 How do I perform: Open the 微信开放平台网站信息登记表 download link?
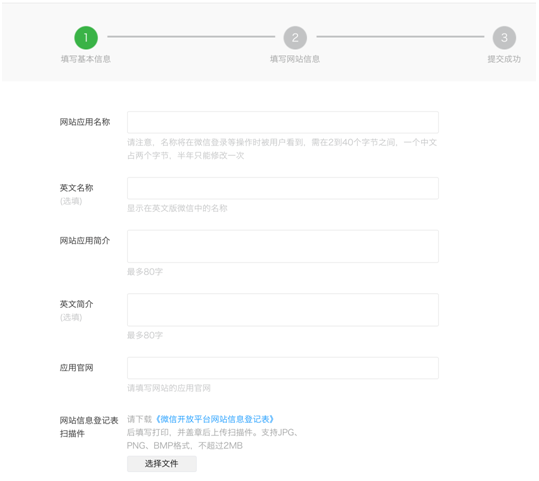[214, 419]
